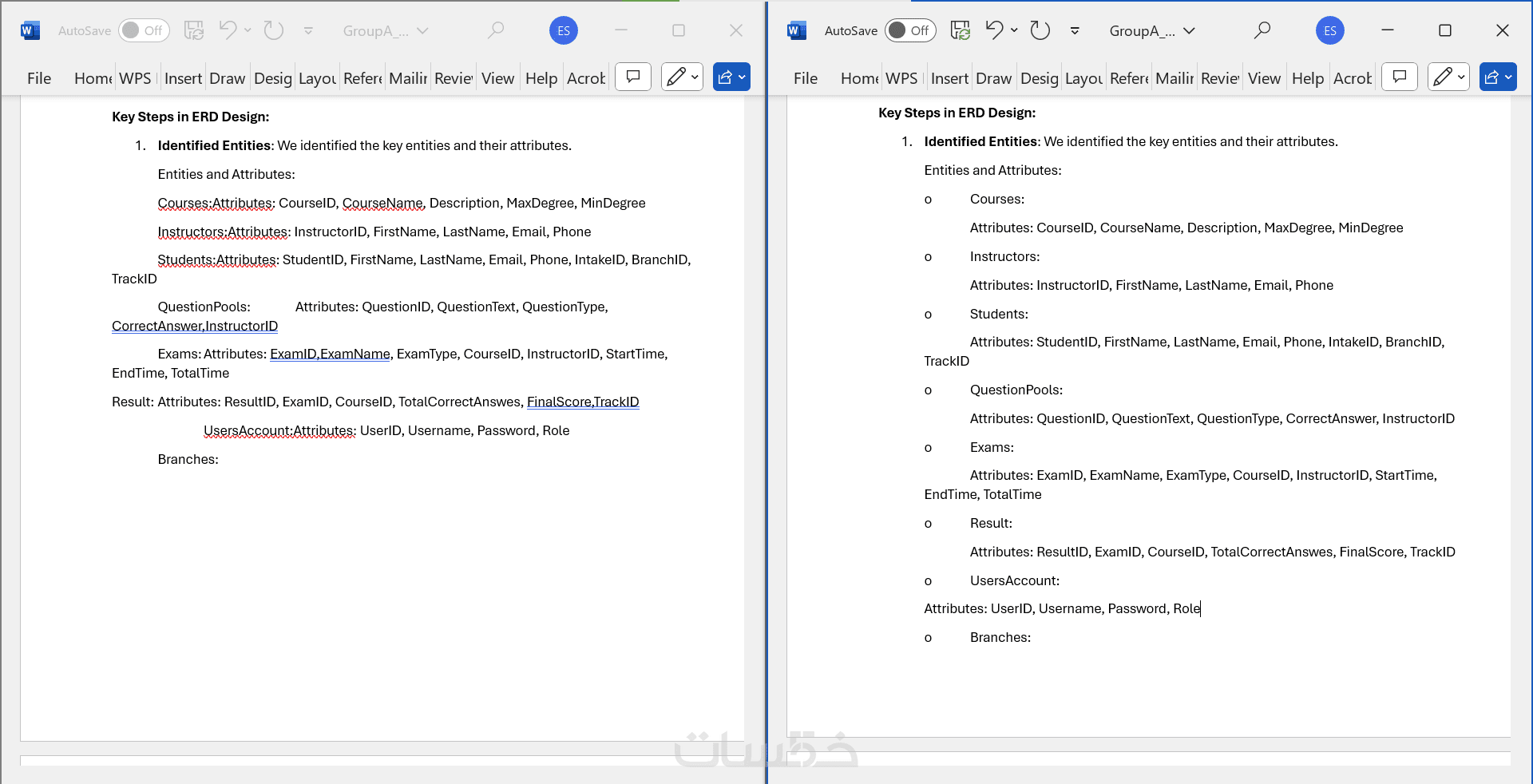Click the Save icon in left window
This screenshot has height=784, width=1533.
[x=194, y=30]
